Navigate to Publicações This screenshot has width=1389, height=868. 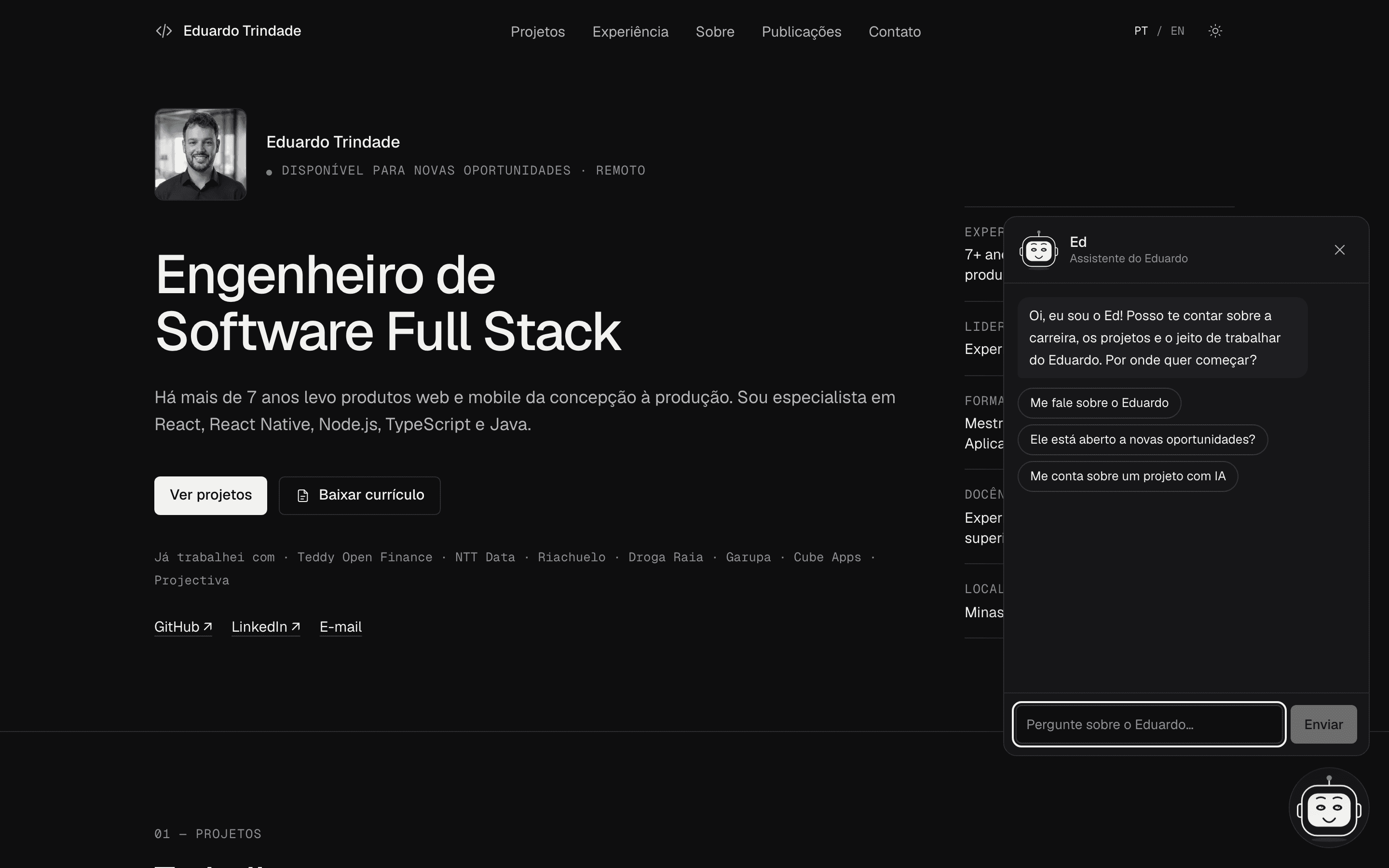pos(801,31)
